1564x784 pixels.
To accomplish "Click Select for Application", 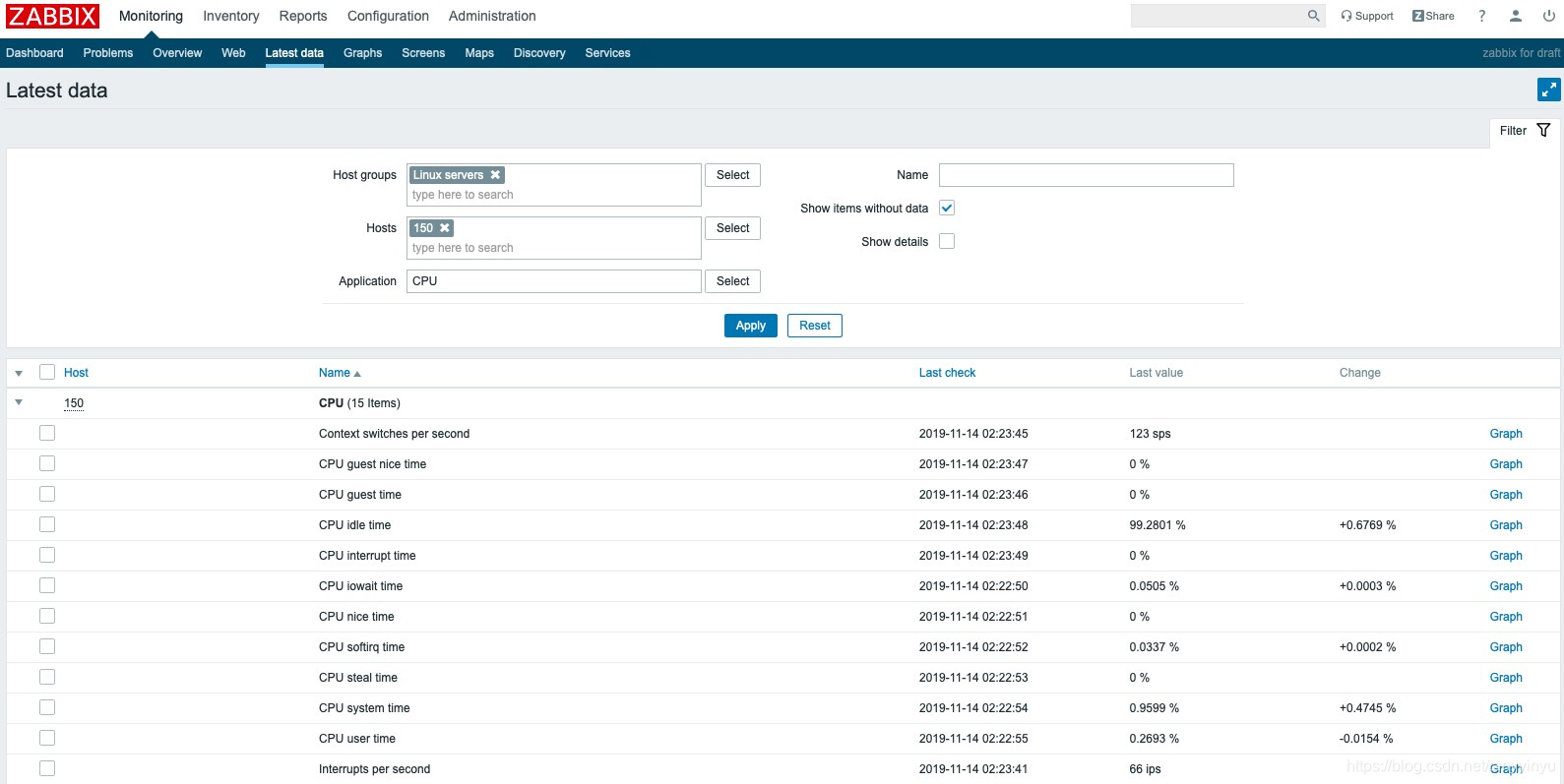I will click(732, 281).
